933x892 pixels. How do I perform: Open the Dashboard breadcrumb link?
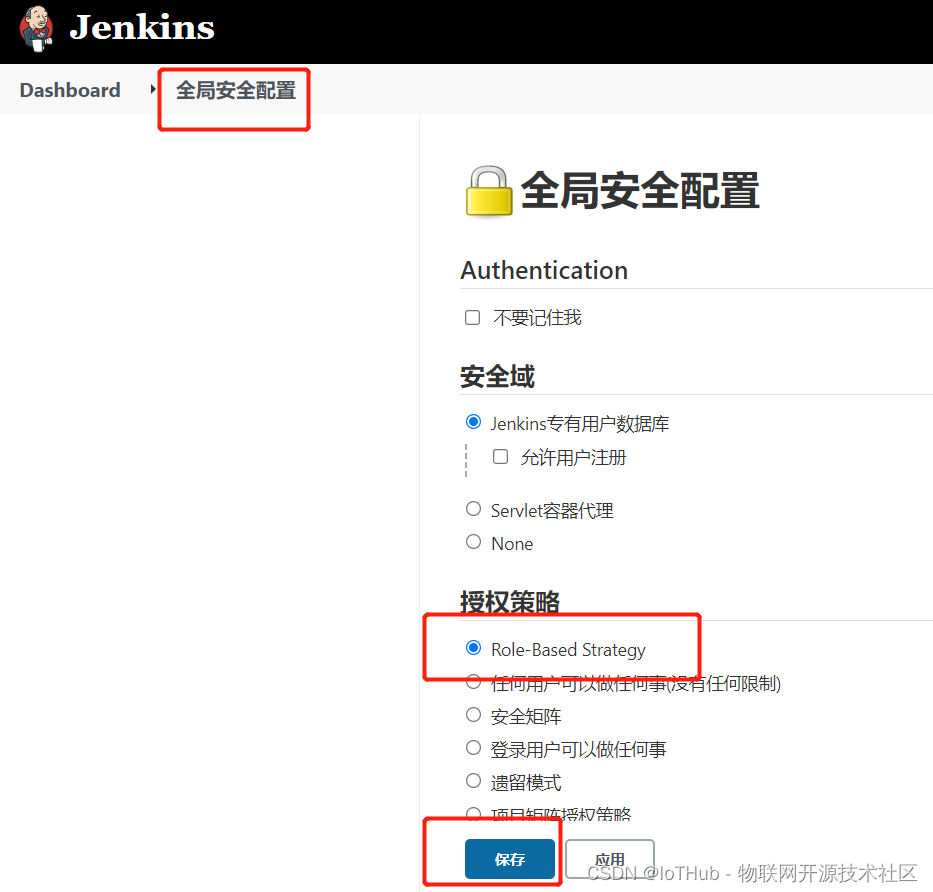(70, 90)
